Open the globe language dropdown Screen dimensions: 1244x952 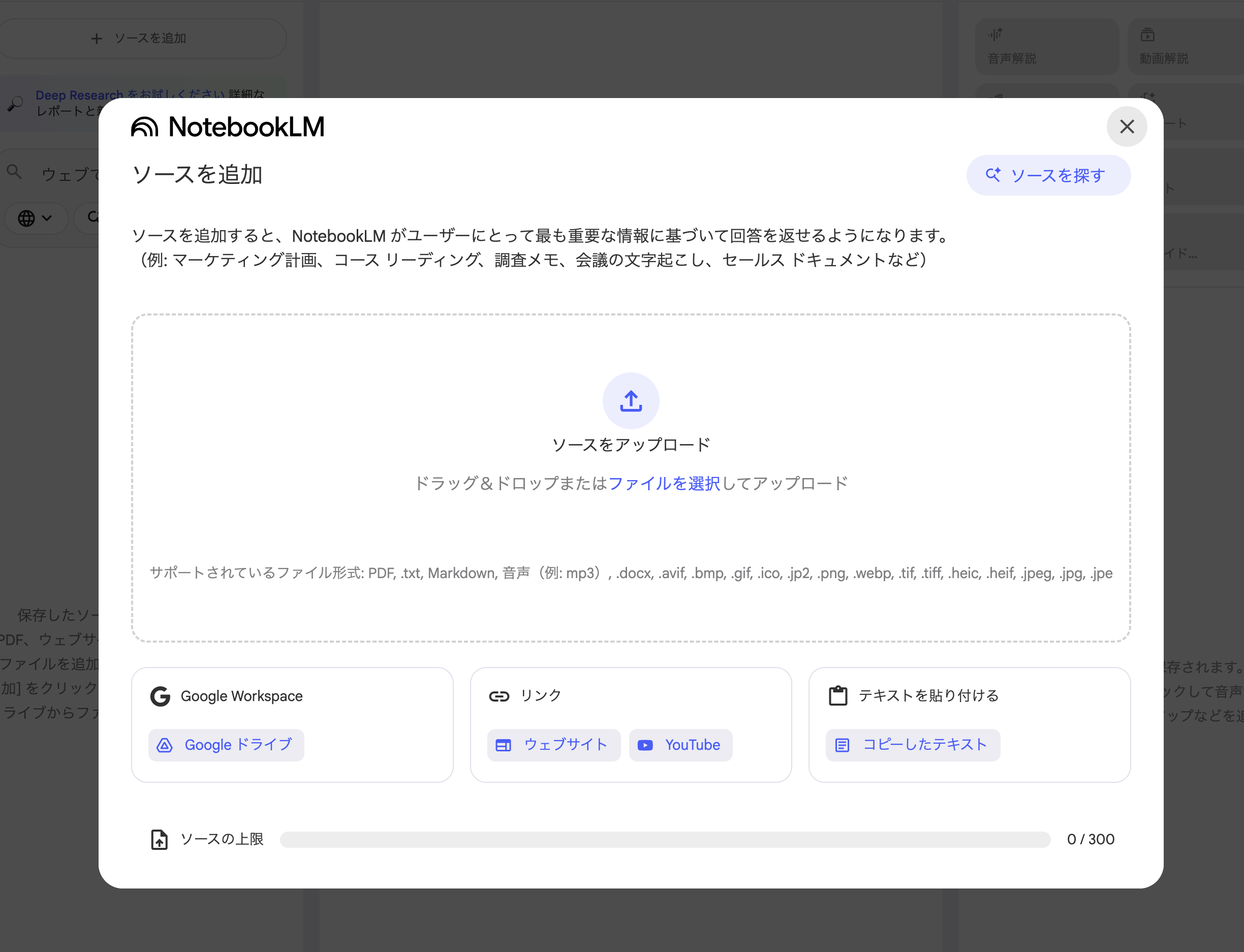[x=35, y=218]
